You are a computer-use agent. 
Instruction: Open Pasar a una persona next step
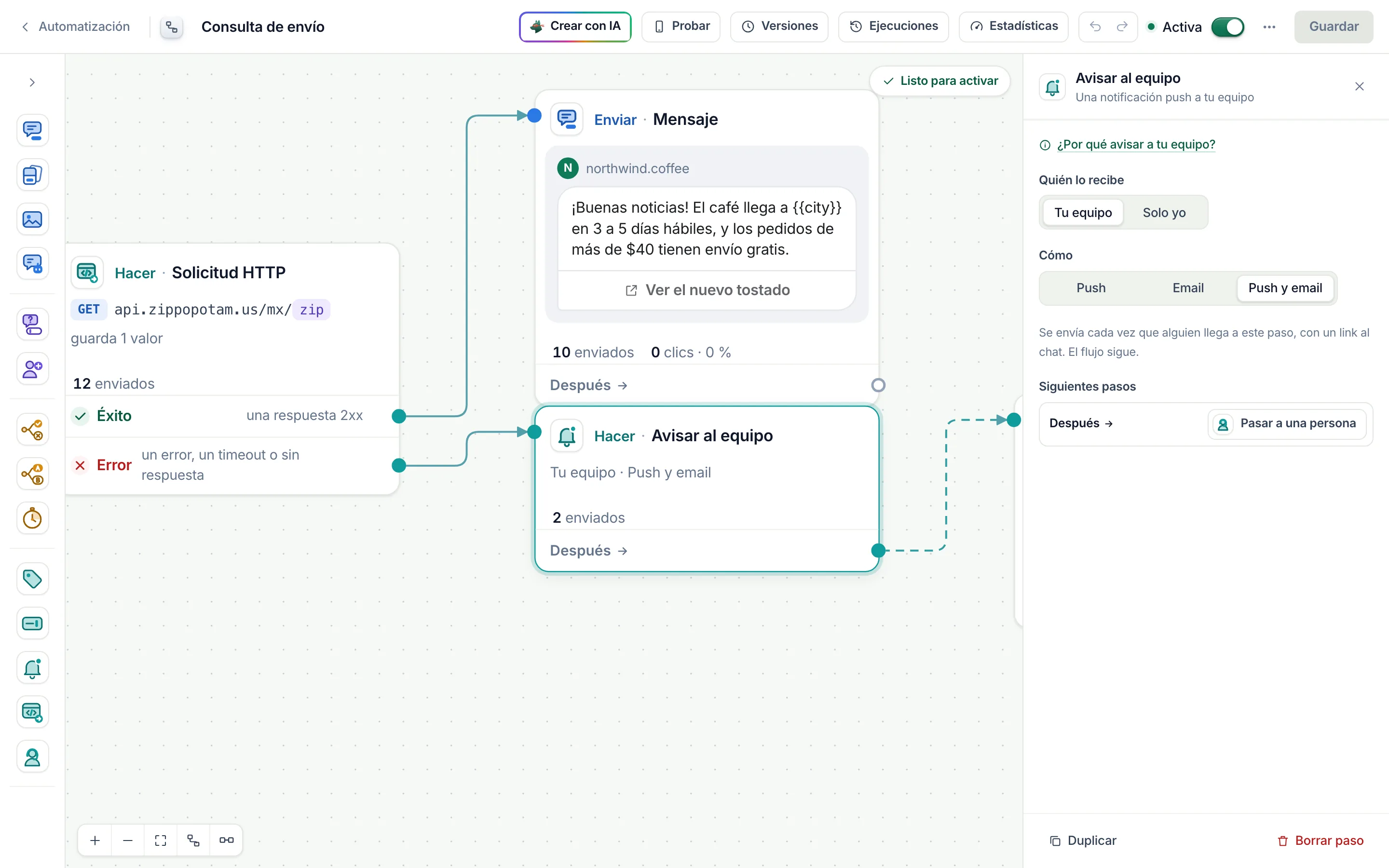1287,424
